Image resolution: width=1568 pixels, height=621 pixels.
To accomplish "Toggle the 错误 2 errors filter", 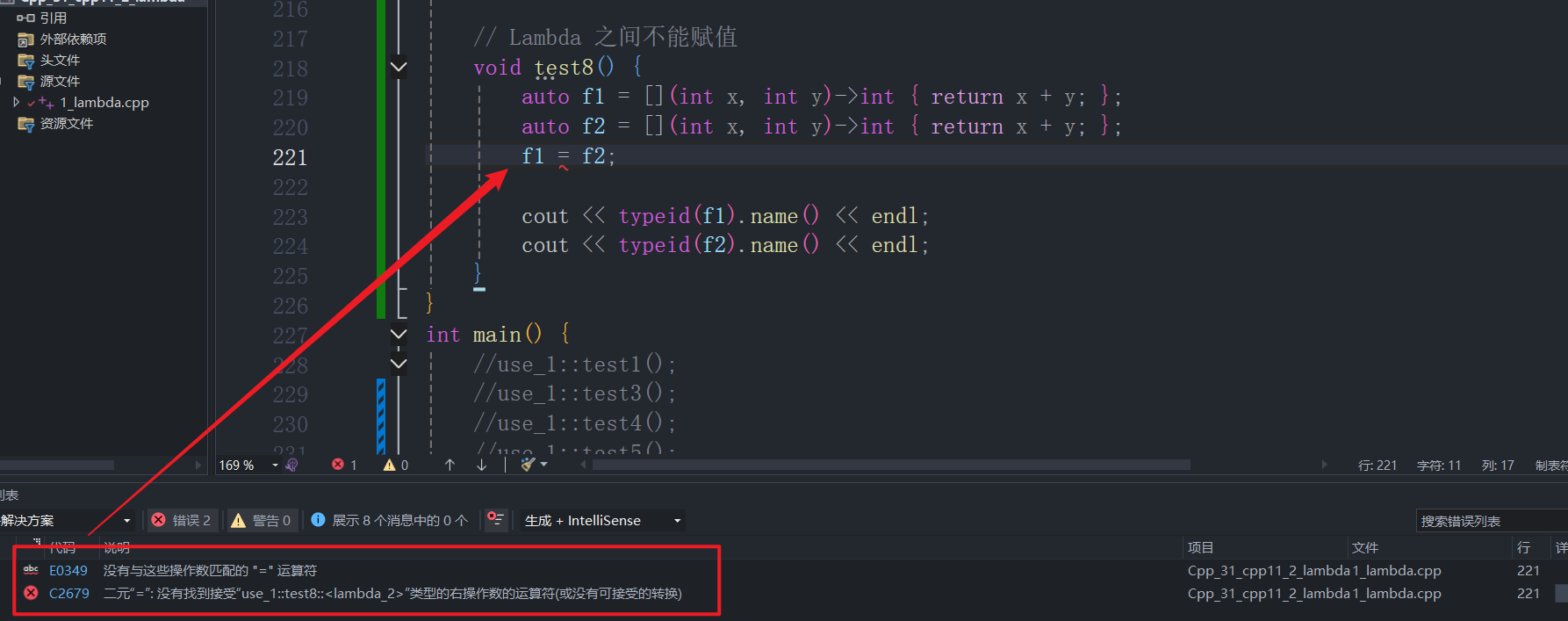I will [182, 520].
